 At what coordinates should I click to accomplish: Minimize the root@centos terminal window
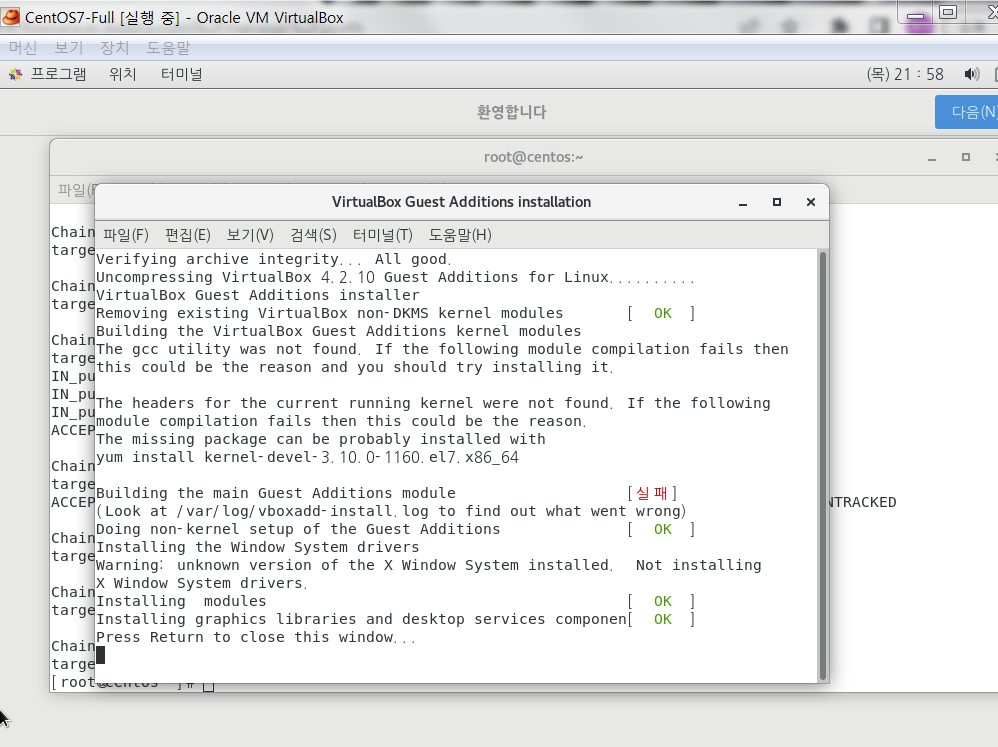click(932, 158)
